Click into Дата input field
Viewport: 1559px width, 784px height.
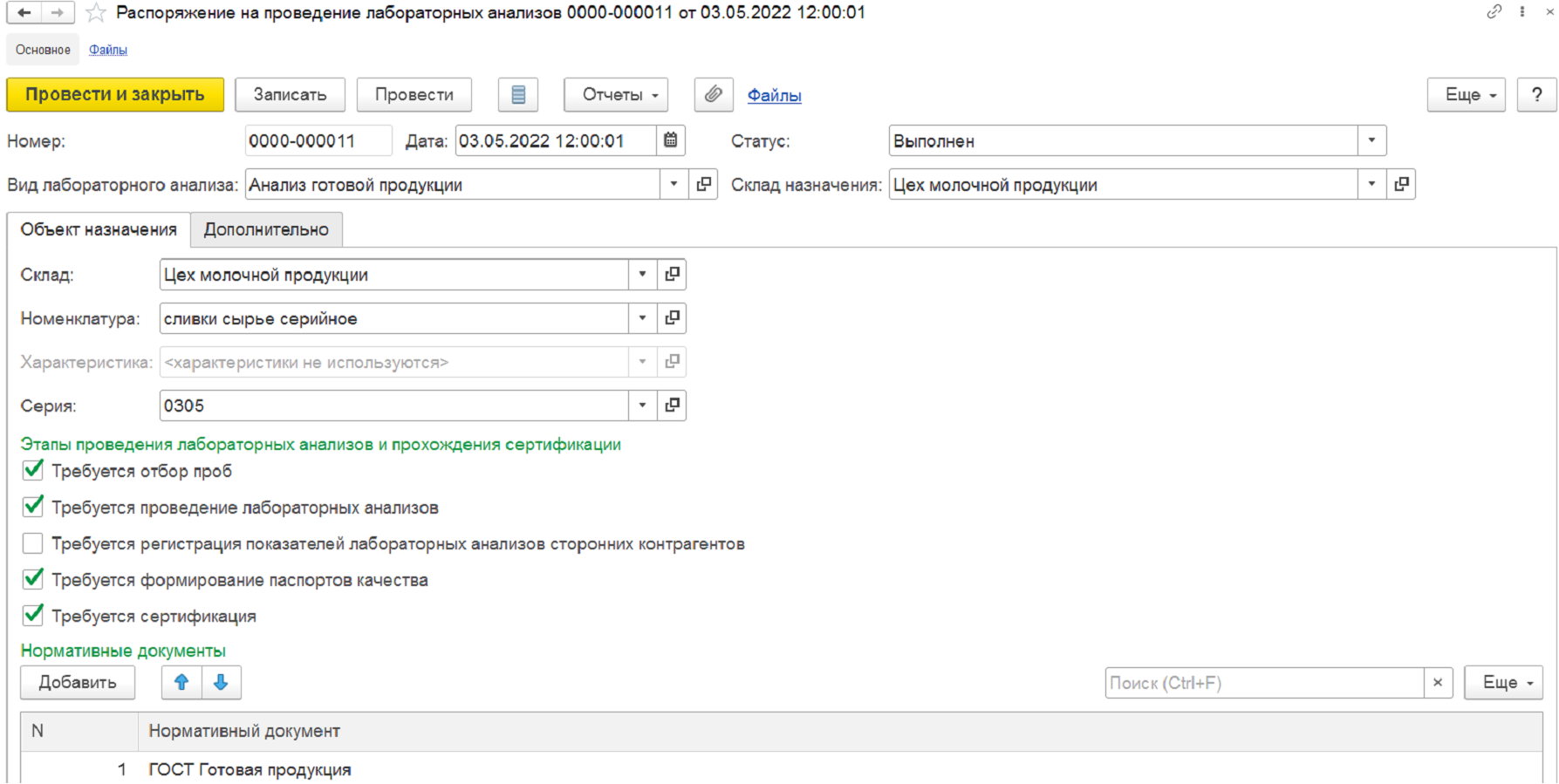point(556,140)
